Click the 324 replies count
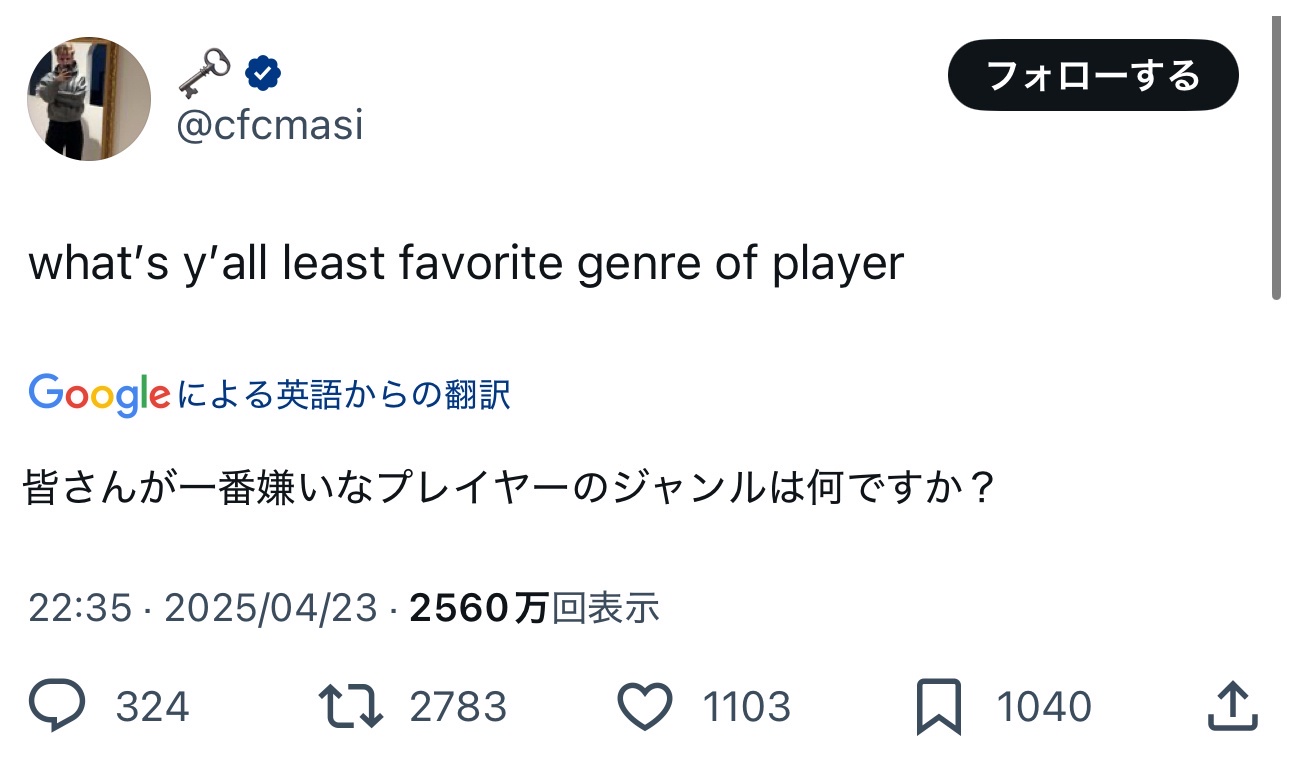This screenshot has width=1290, height=780. [152, 708]
